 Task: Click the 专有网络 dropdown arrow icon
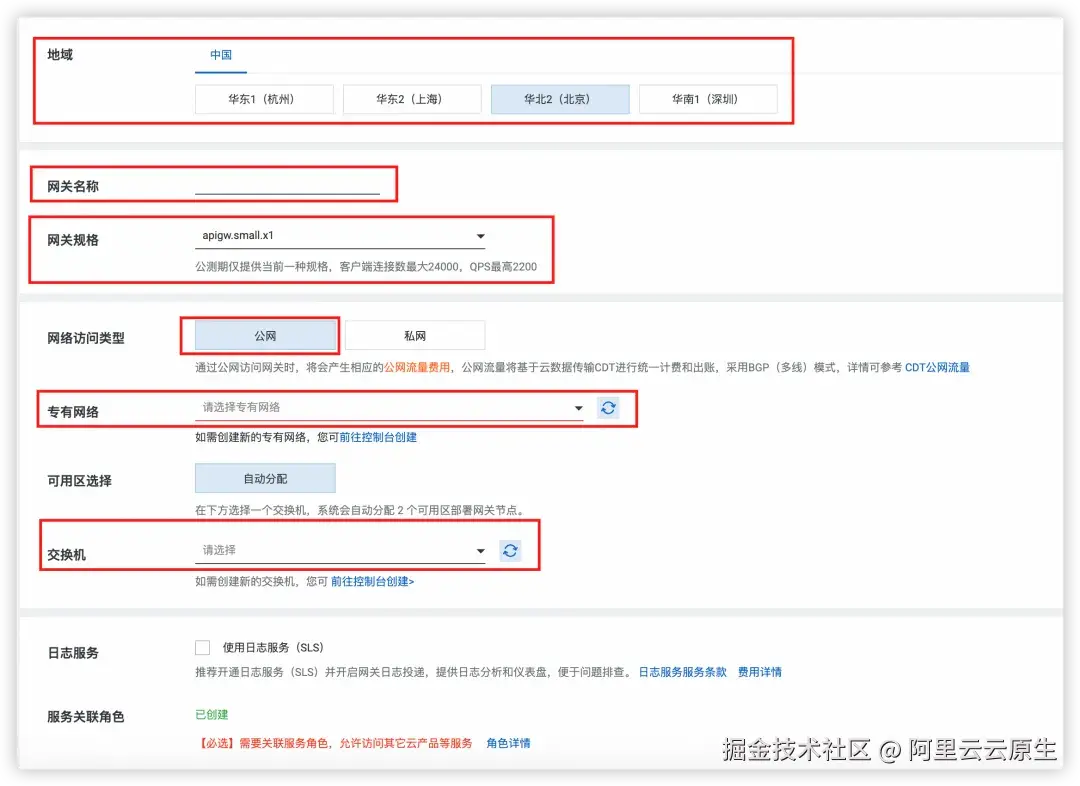pos(579,407)
